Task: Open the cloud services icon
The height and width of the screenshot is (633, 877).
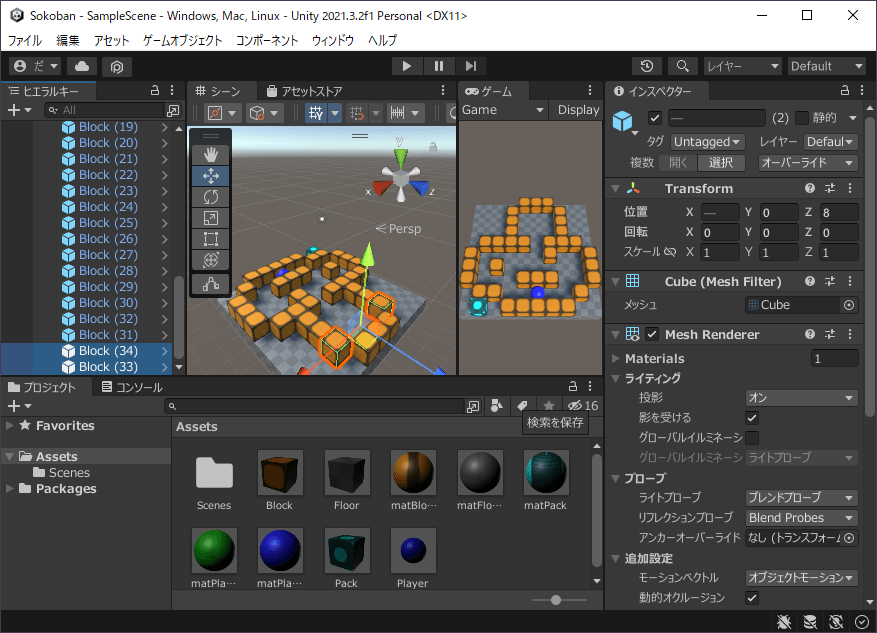Action: point(82,66)
